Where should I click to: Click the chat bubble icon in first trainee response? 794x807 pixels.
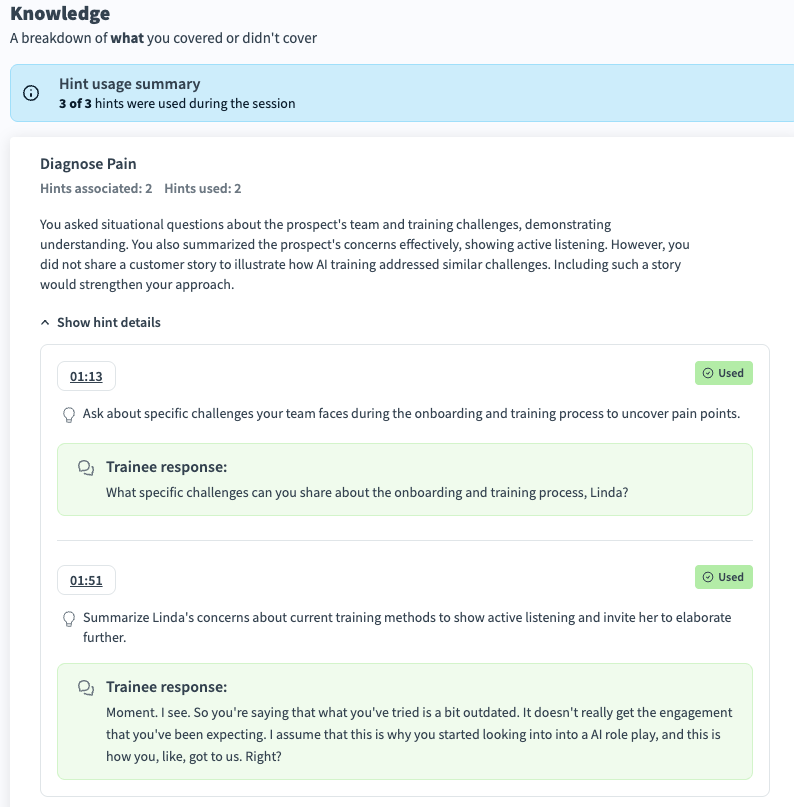(x=86, y=468)
